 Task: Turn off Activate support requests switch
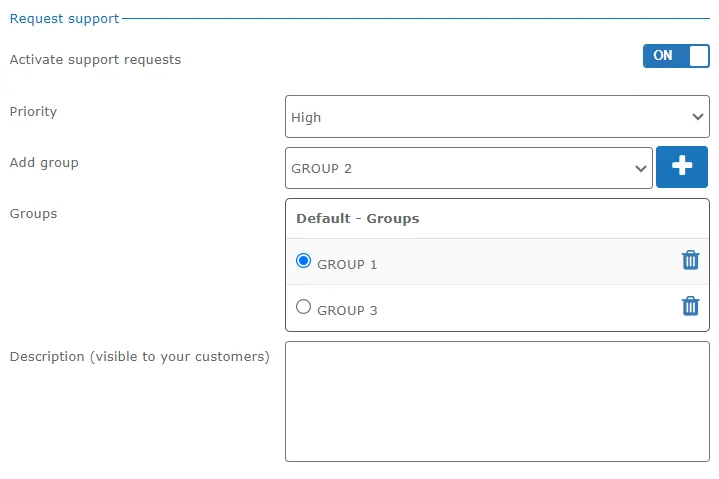676,56
